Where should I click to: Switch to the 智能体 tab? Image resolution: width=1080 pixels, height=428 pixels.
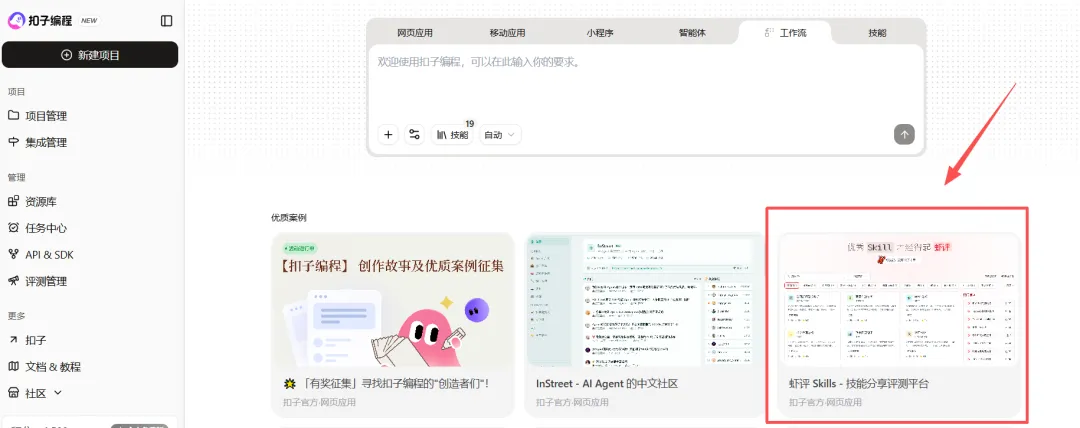tap(692, 33)
